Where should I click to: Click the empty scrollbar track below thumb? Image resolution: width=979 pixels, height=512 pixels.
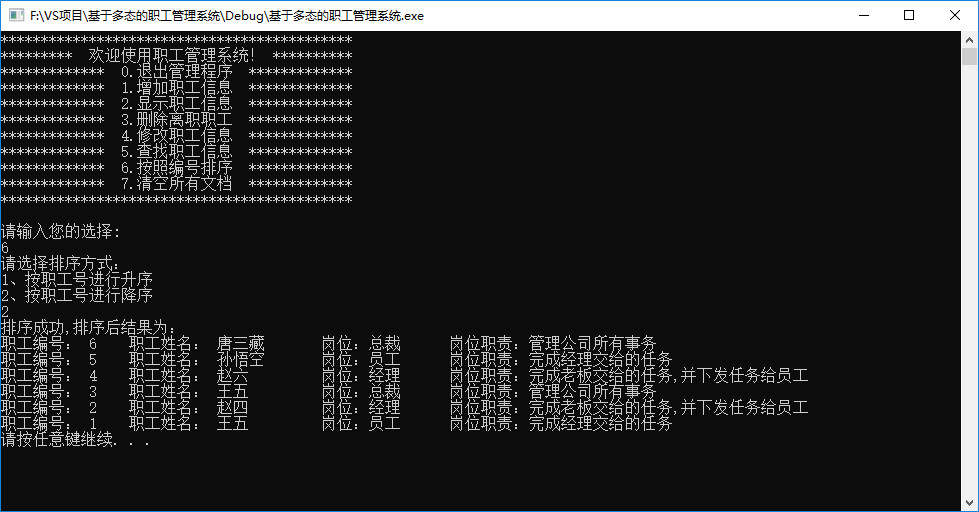(x=969, y=280)
